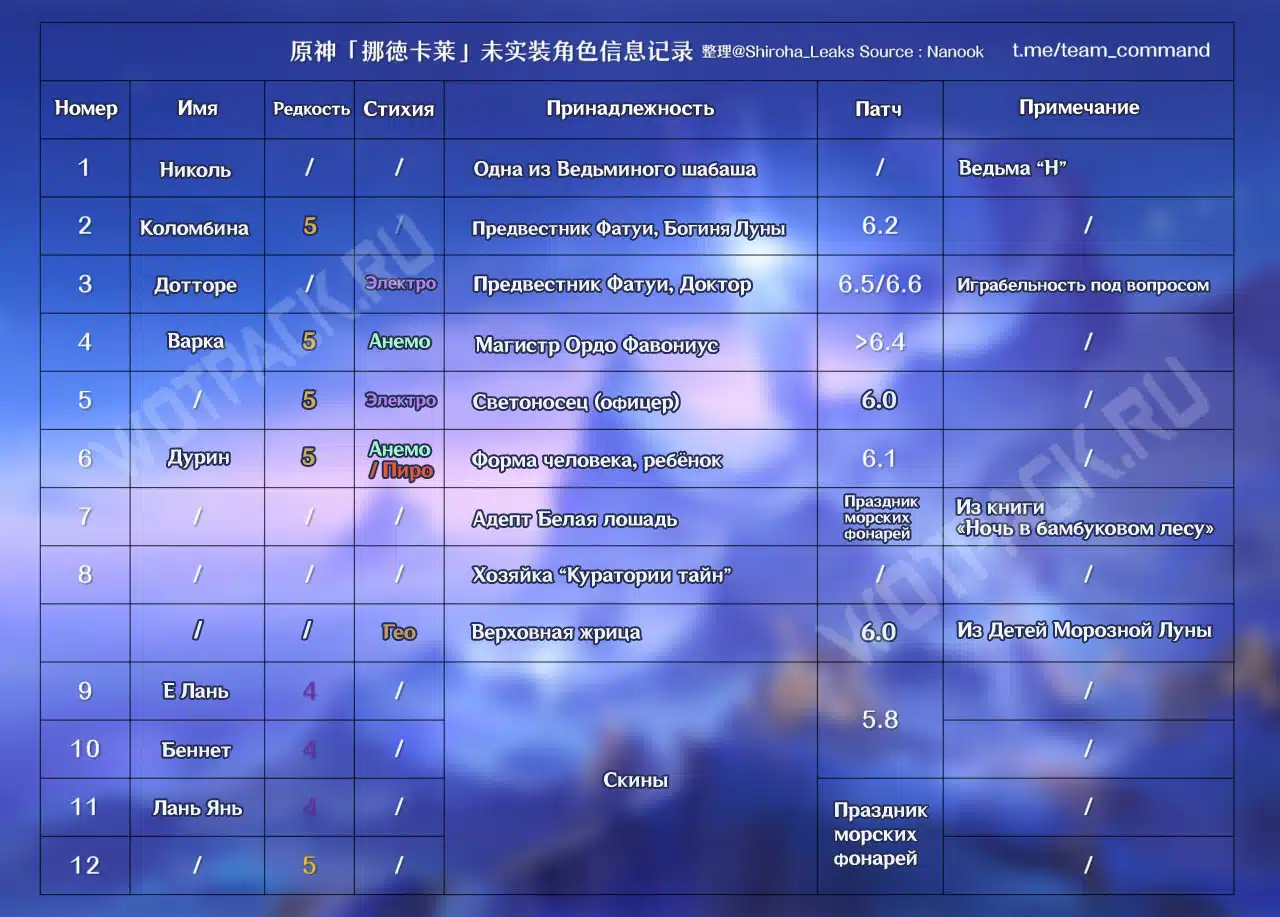This screenshot has width=1280, height=917.
Task: Select the 'Имя' column header
Action: point(197,108)
